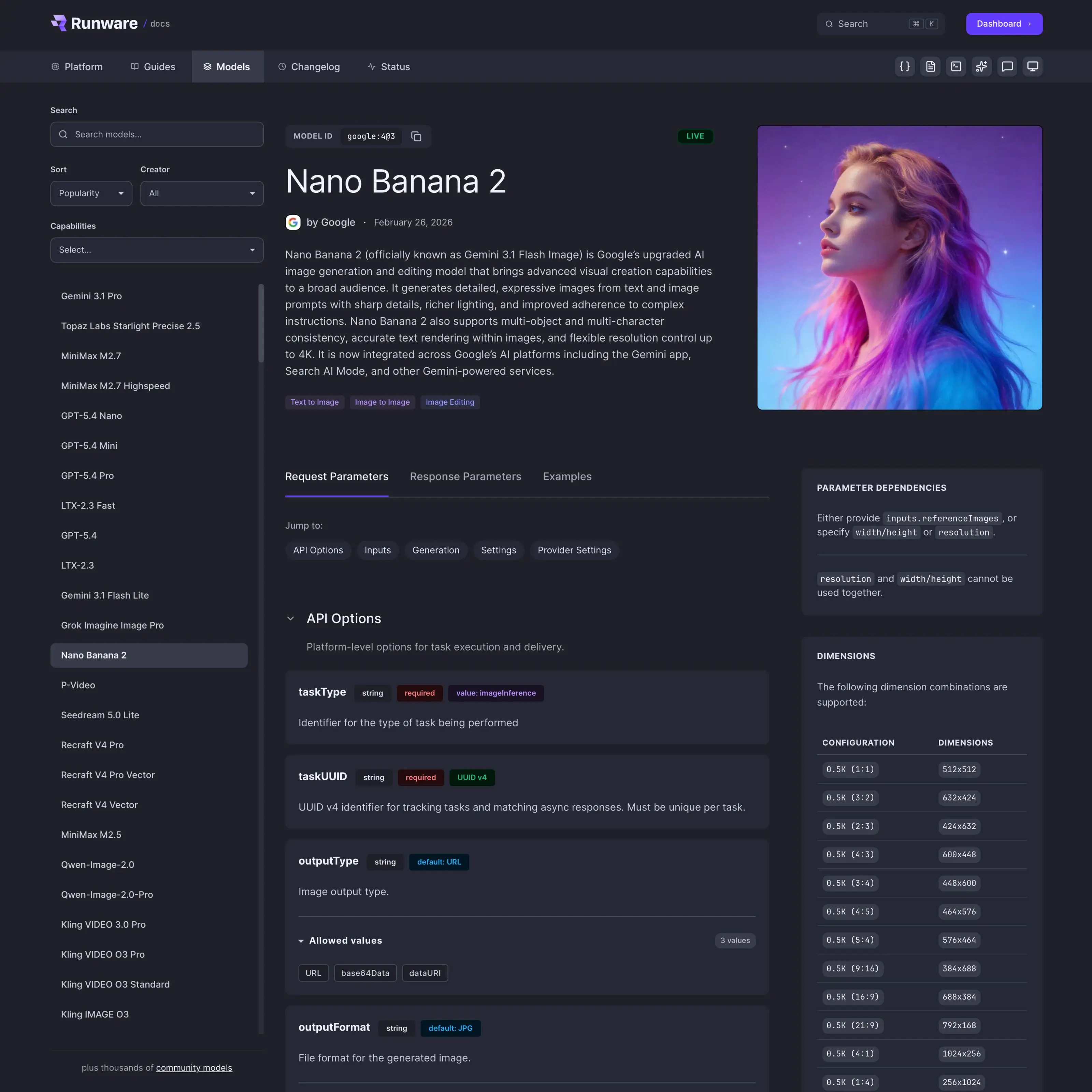The width and height of the screenshot is (1092, 1092).
Task: Open the community models link
Action: (x=193, y=1068)
